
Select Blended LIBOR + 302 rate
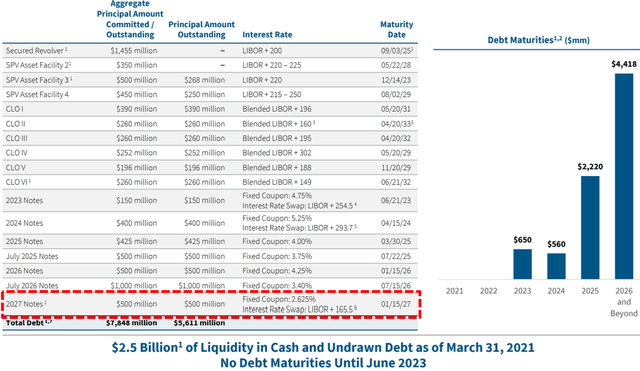point(277,153)
